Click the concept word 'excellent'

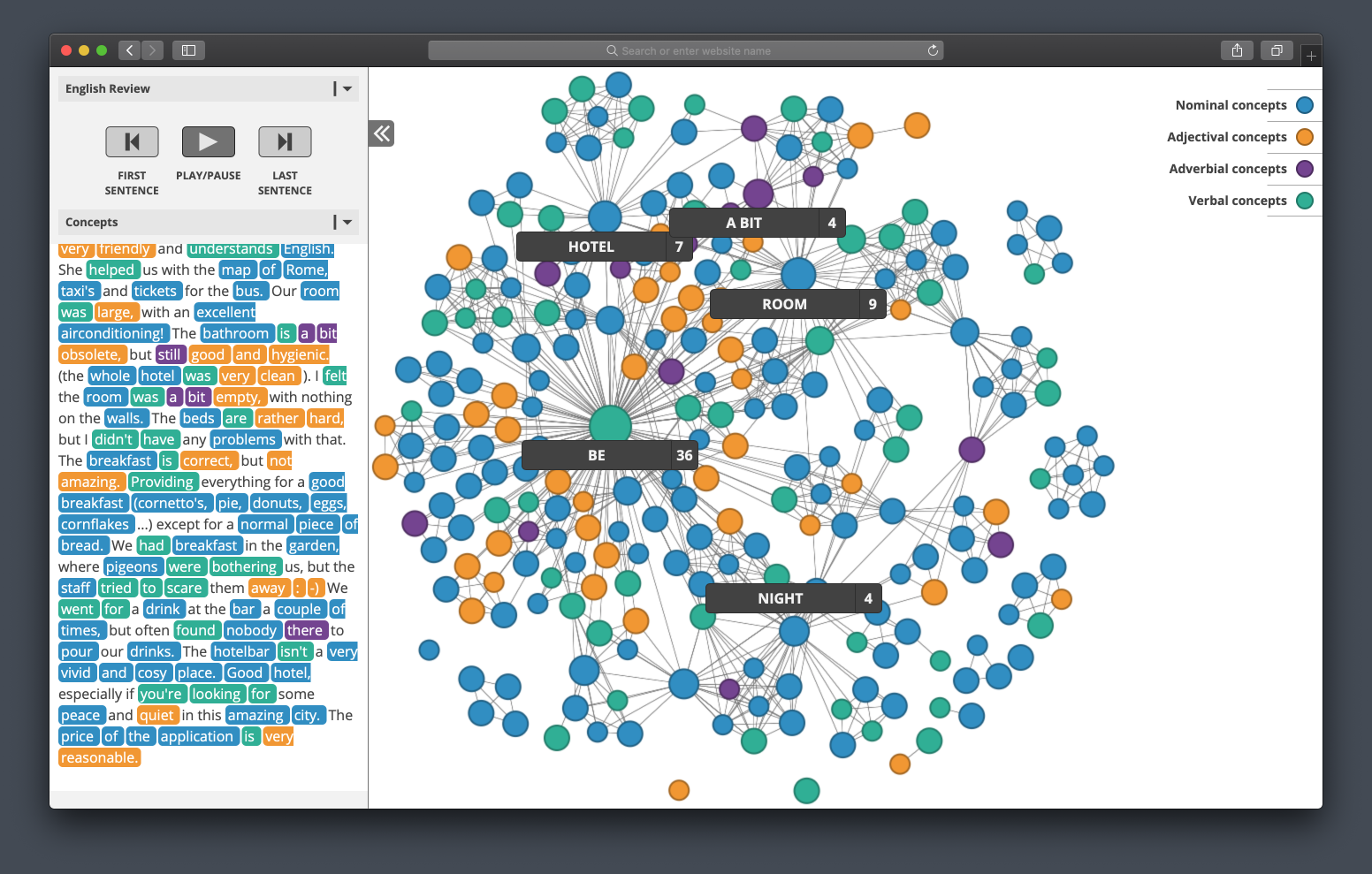pyautogui.click(x=225, y=312)
